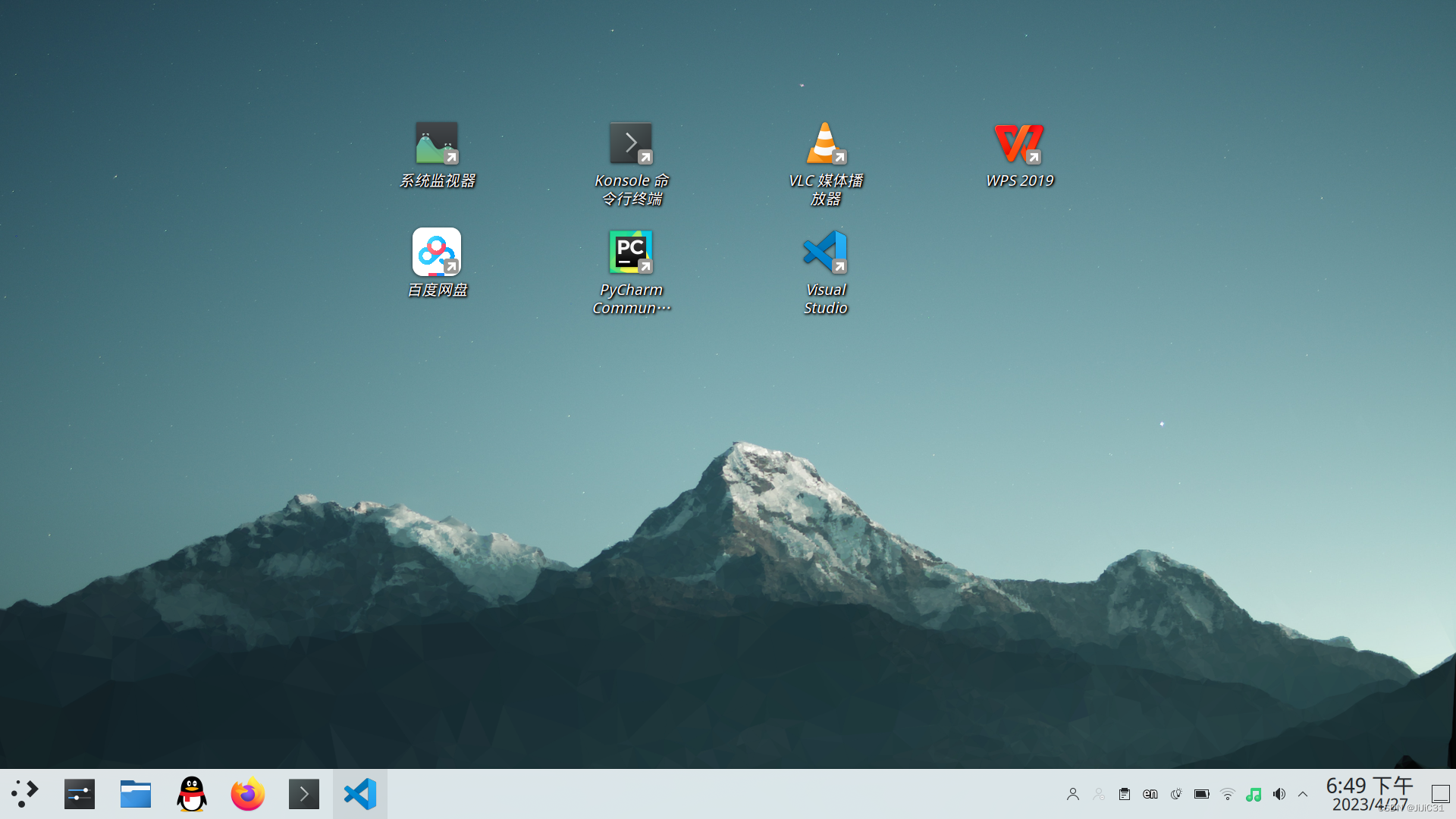Open VLC 媒体播放器 from the desktop
Screen dimensions: 1456x819
point(824,143)
